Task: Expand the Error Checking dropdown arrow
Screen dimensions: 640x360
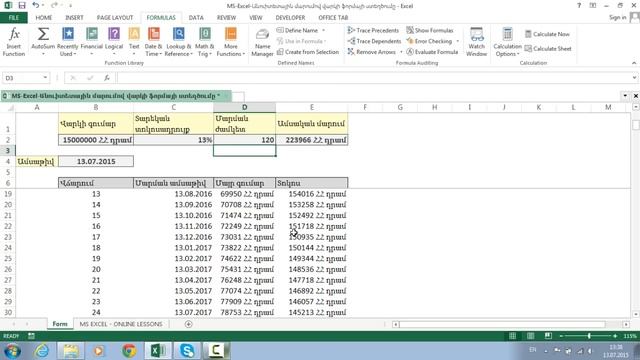Action: (458, 41)
